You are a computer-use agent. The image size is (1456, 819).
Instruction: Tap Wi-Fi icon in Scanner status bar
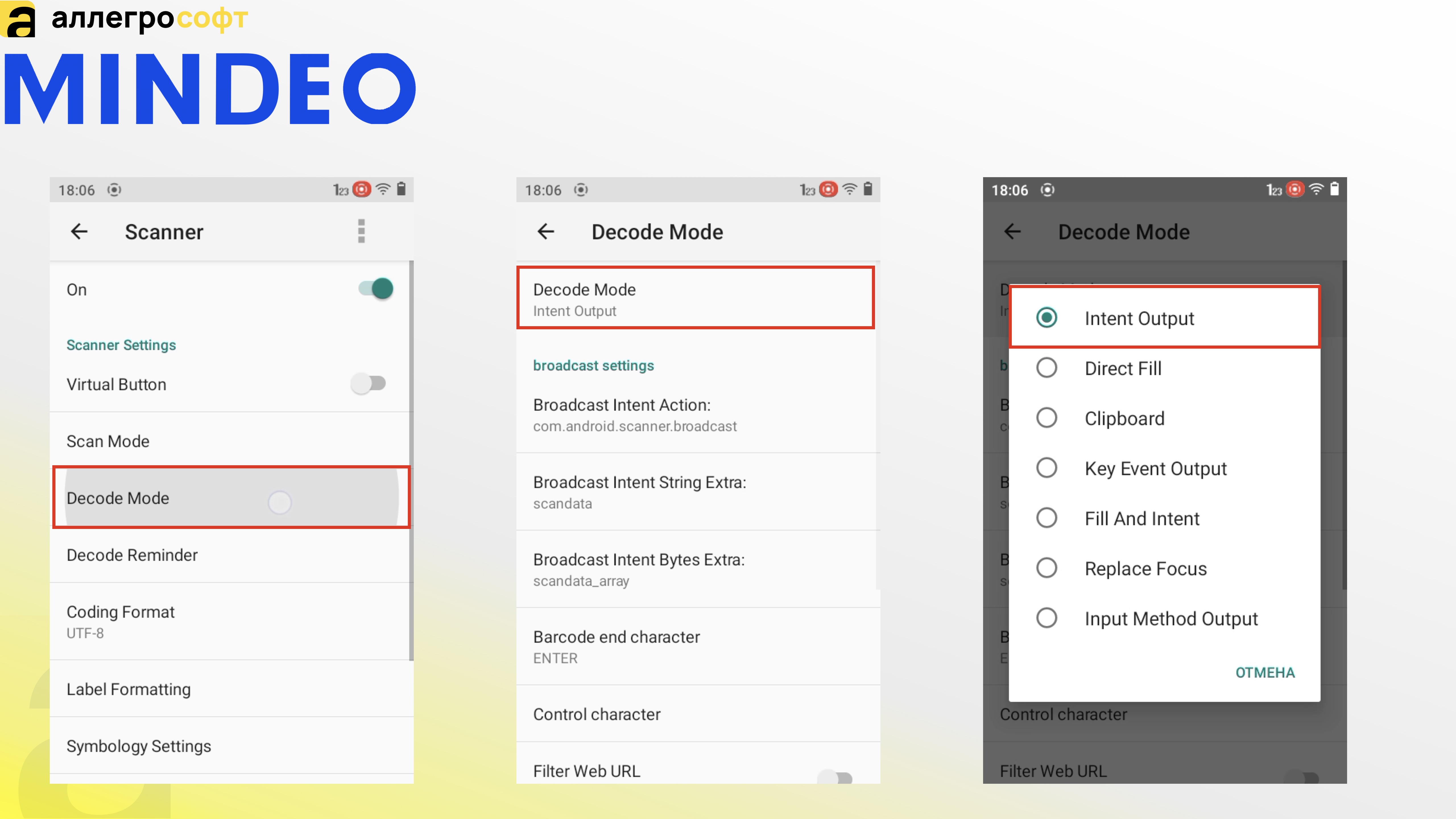point(383,189)
